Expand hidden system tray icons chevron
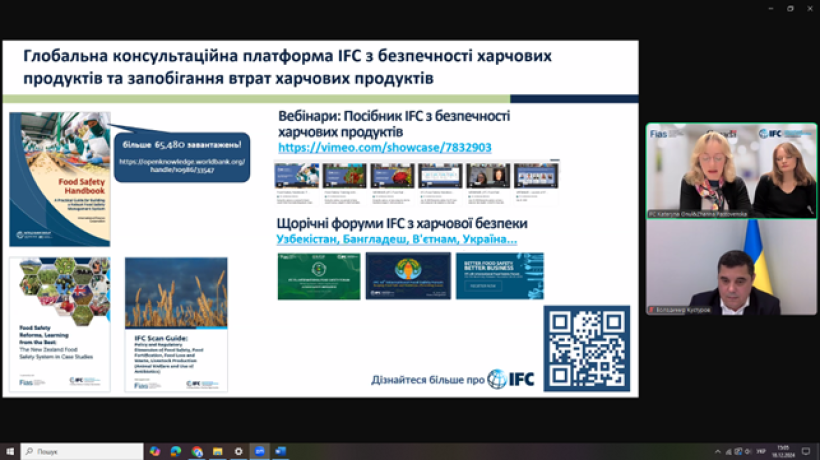Viewport: 820px width, 460px height. (x=718, y=452)
